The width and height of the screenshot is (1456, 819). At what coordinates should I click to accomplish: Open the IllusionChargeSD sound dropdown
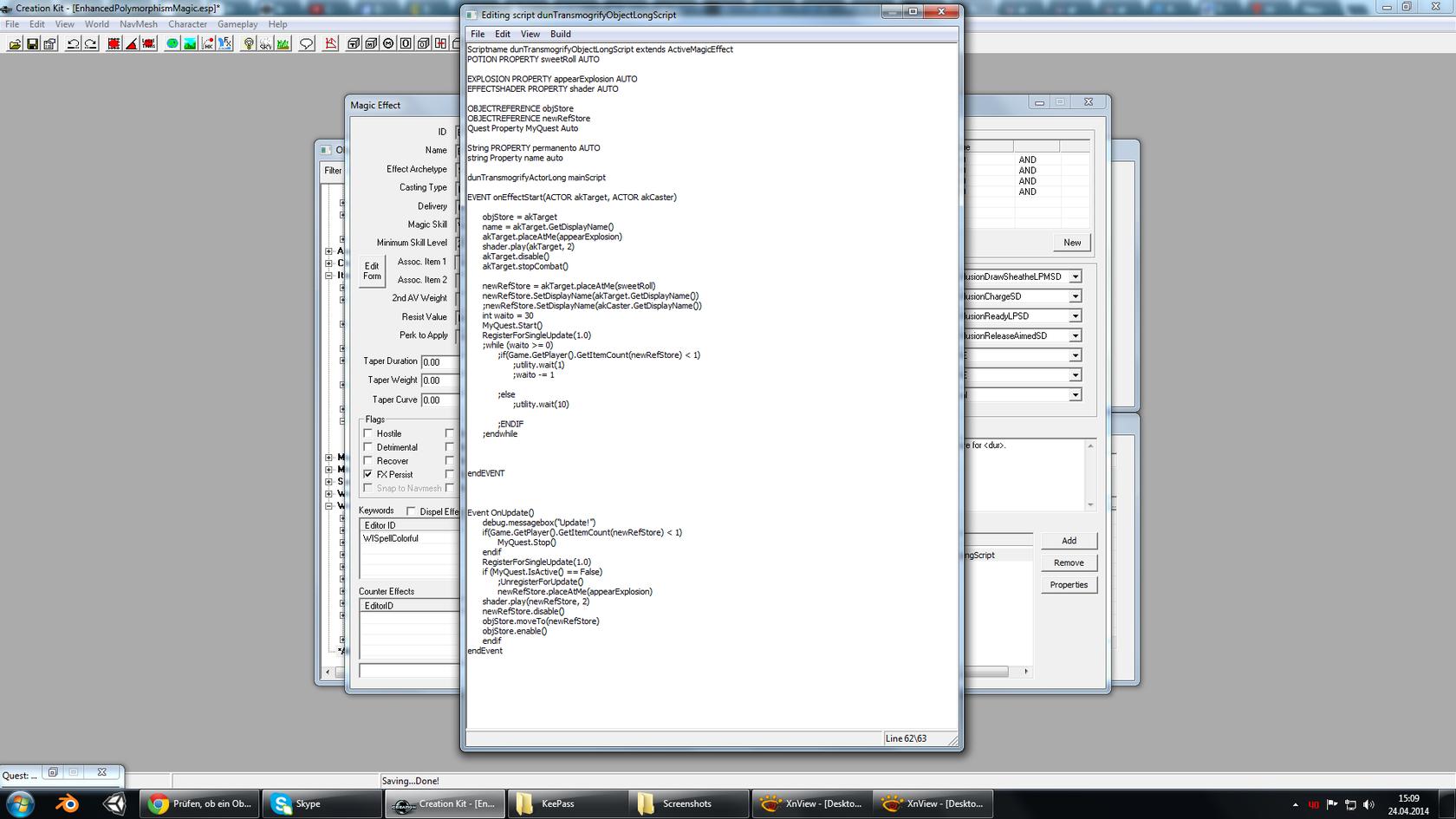click(1075, 296)
